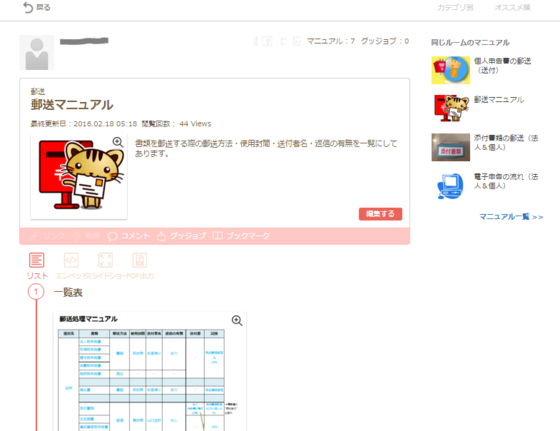Enlarge 郵送処理マニュアル table with magnifier icon
This screenshot has width=560, height=431.
click(237, 320)
